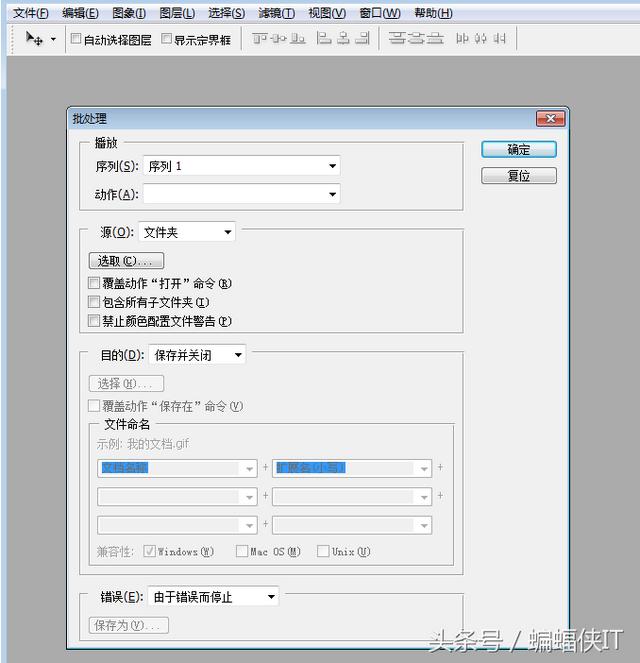Screen dimensions: 640x663
Task: Open the Move tool preset picker arrow
Action: coord(53,39)
